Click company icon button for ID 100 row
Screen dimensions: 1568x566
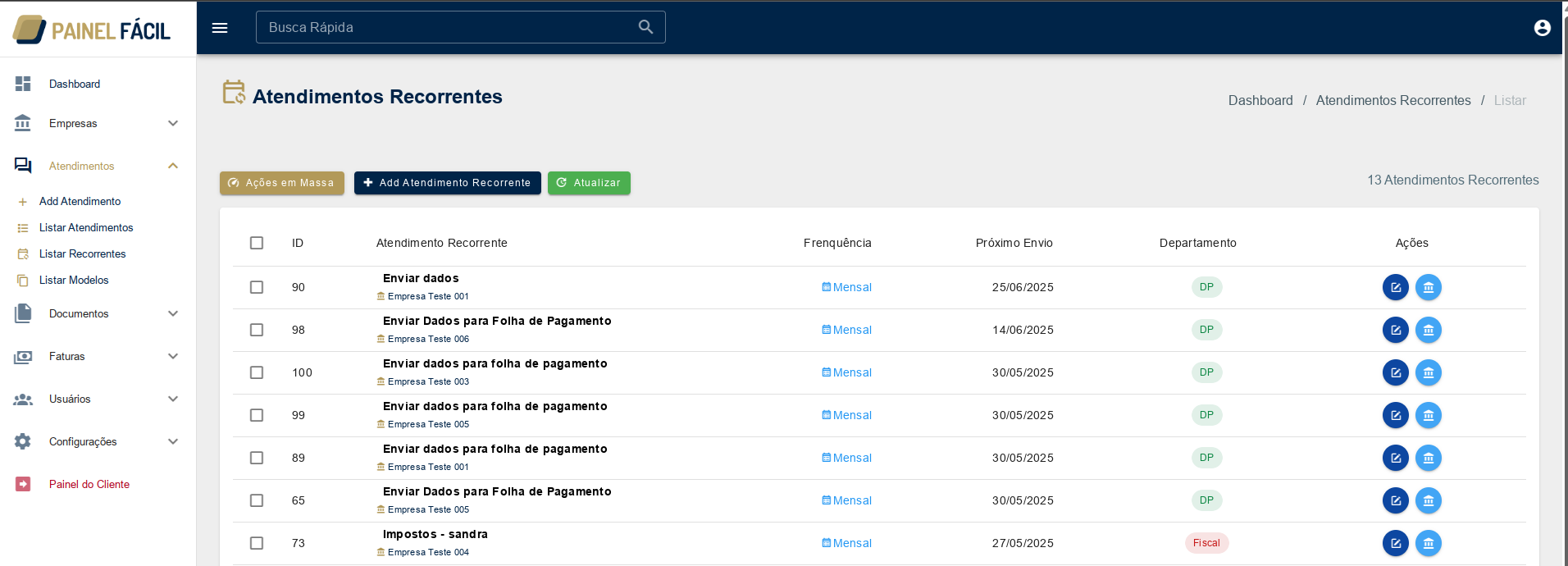point(1429,372)
